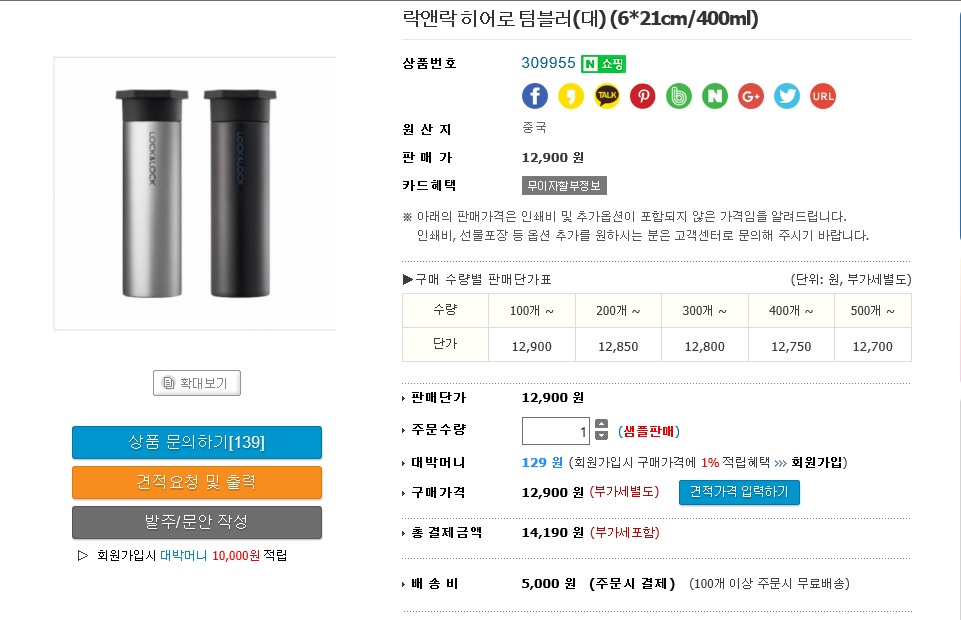Share on Google Plus
961x620 pixels.
click(751, 96)
